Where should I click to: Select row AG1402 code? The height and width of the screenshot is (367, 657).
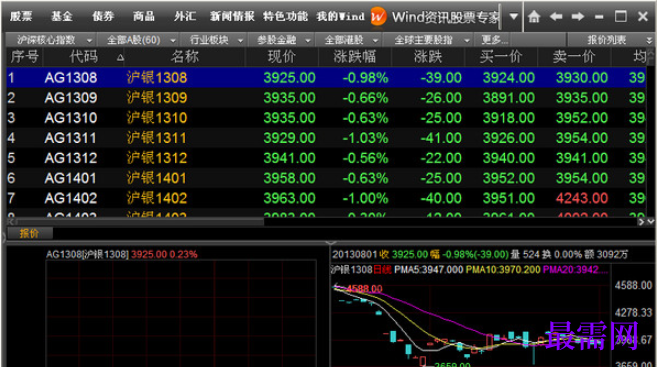click(71, 199)
